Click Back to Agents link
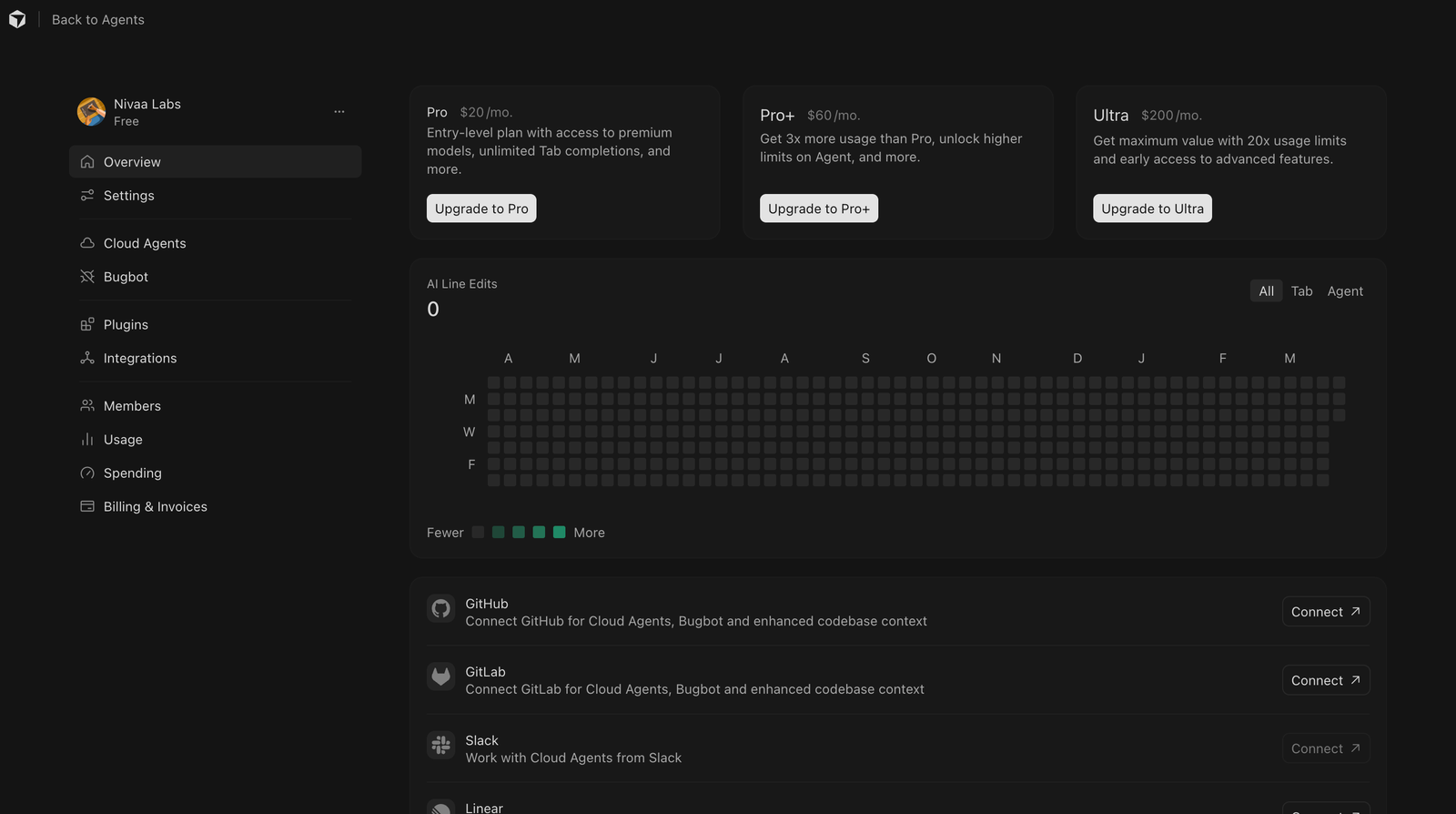This screenshot has width=1456, height=814. pos(98,20)
